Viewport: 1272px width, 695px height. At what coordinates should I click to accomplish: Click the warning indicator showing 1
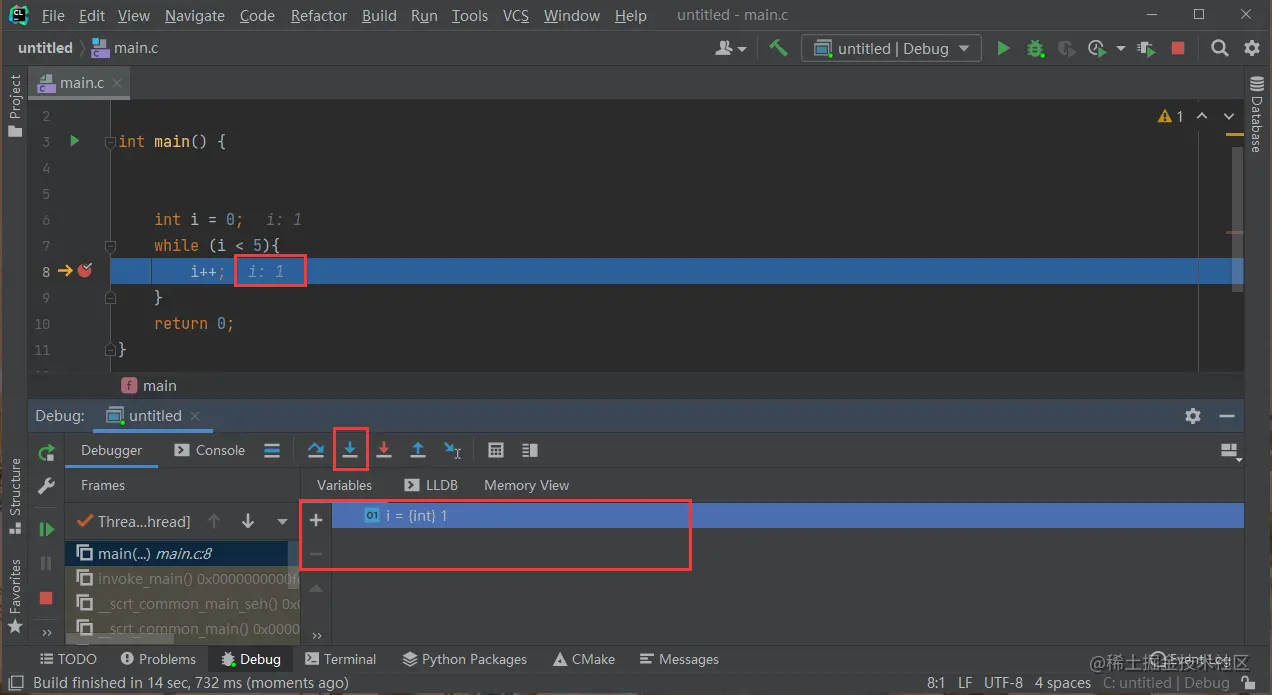tap(1170, 116)
